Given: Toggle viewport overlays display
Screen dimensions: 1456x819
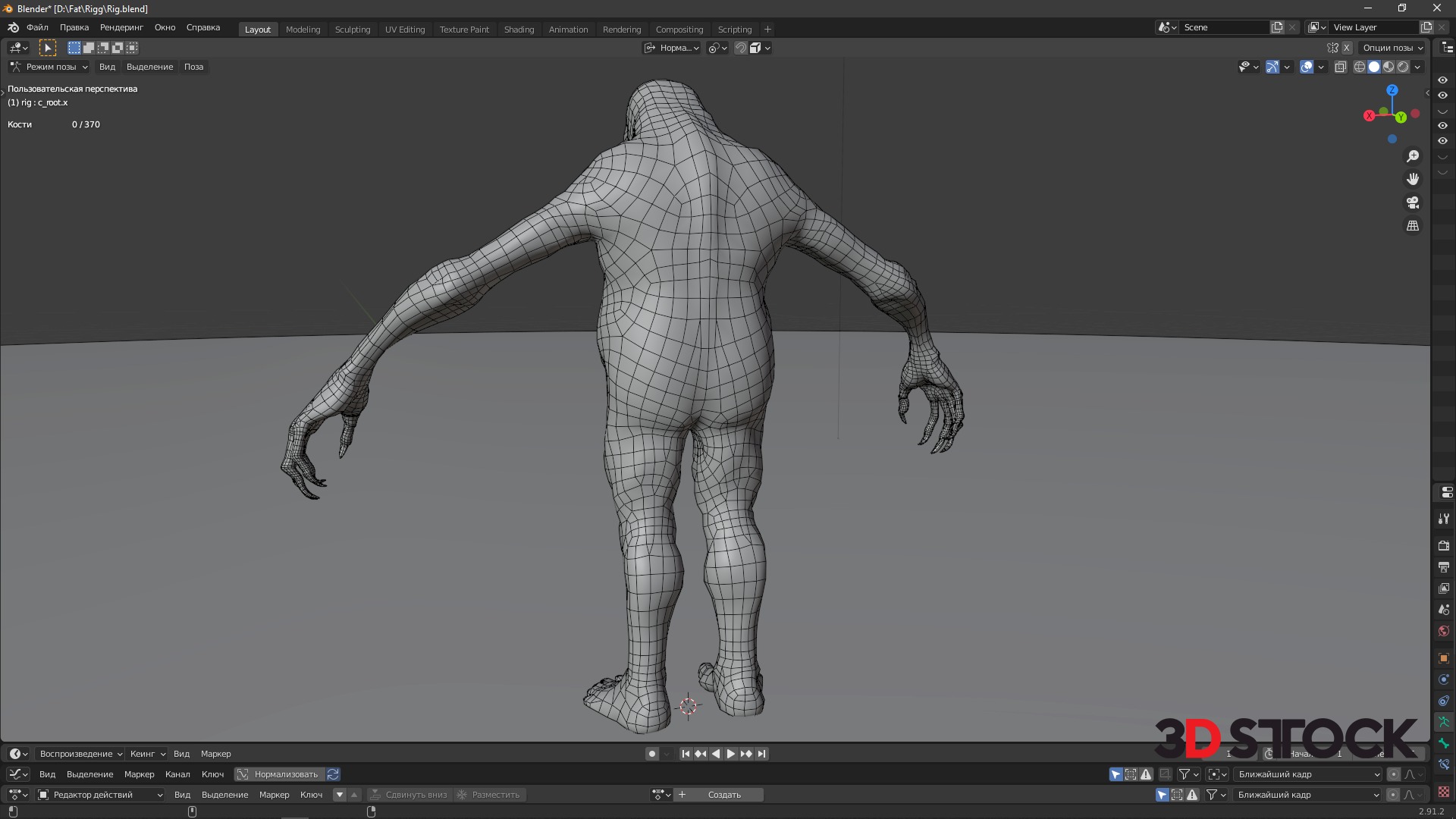Looking at the screenshot, I should tap(1307, 67).
